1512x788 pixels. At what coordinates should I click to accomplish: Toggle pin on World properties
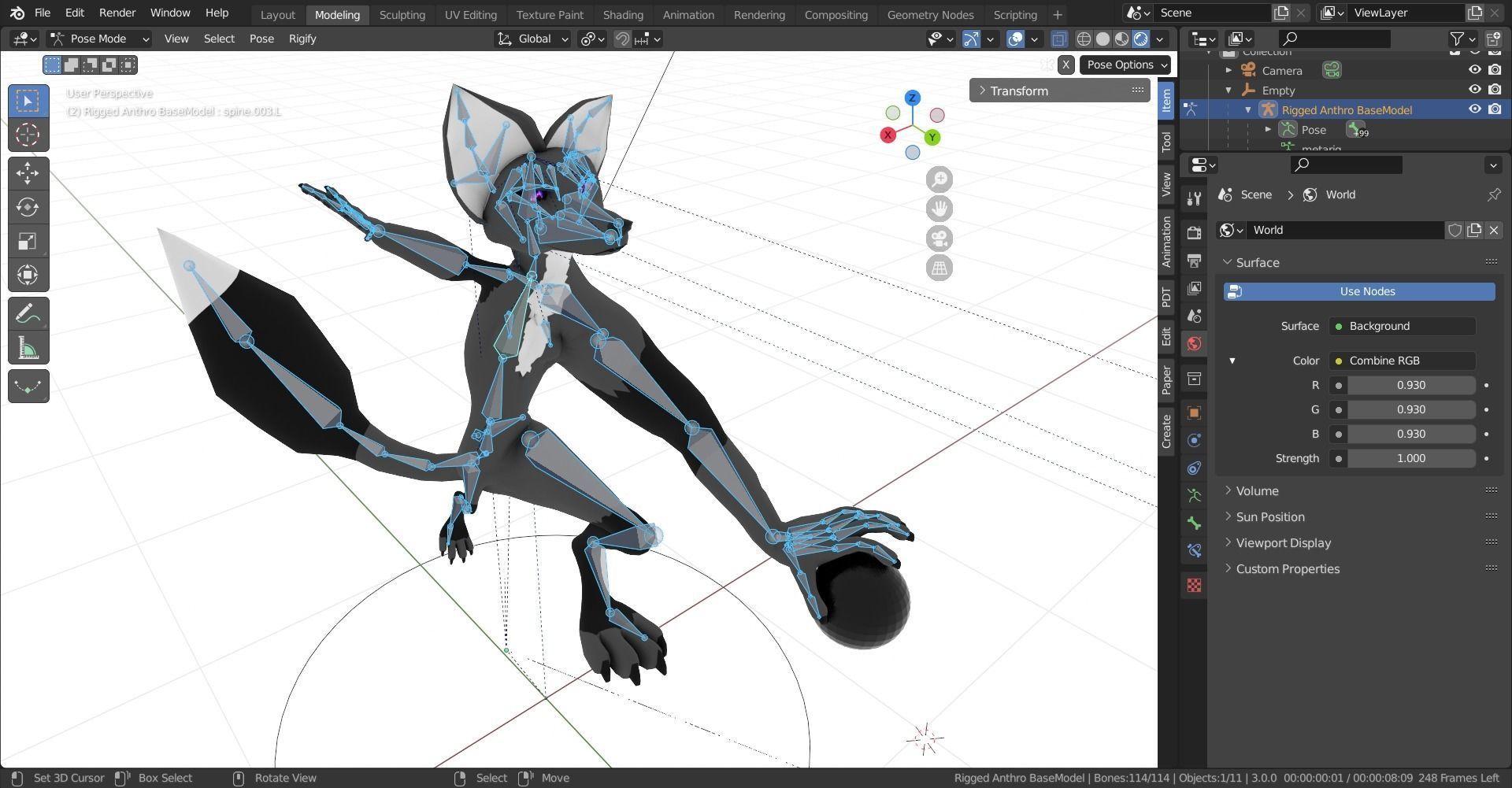click(1494, 194)
